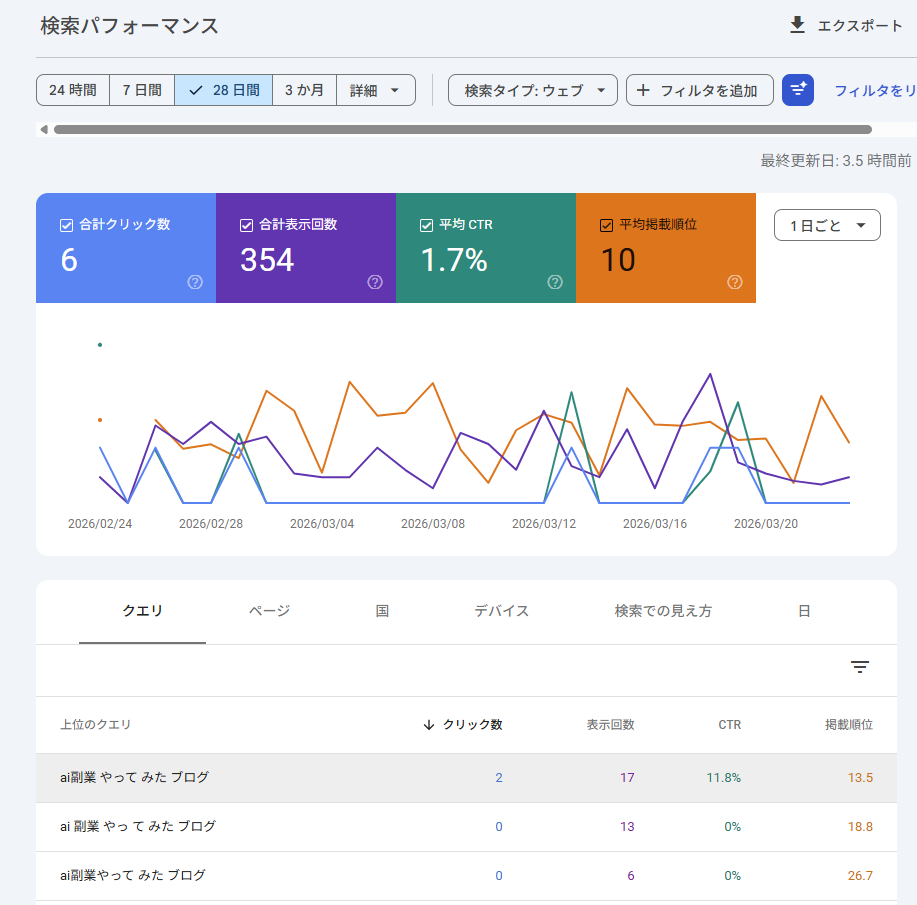The width and height of the screenshot is (917, 905).
Task: Click the help icon on 合計クリック数 card
Action: 196,283
